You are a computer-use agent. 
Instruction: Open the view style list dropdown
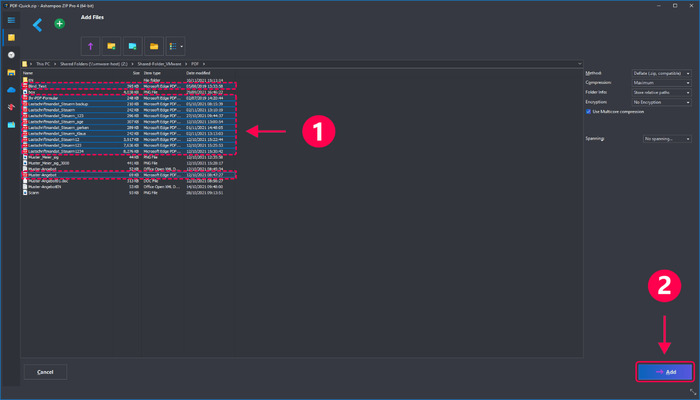click(175, 46)
